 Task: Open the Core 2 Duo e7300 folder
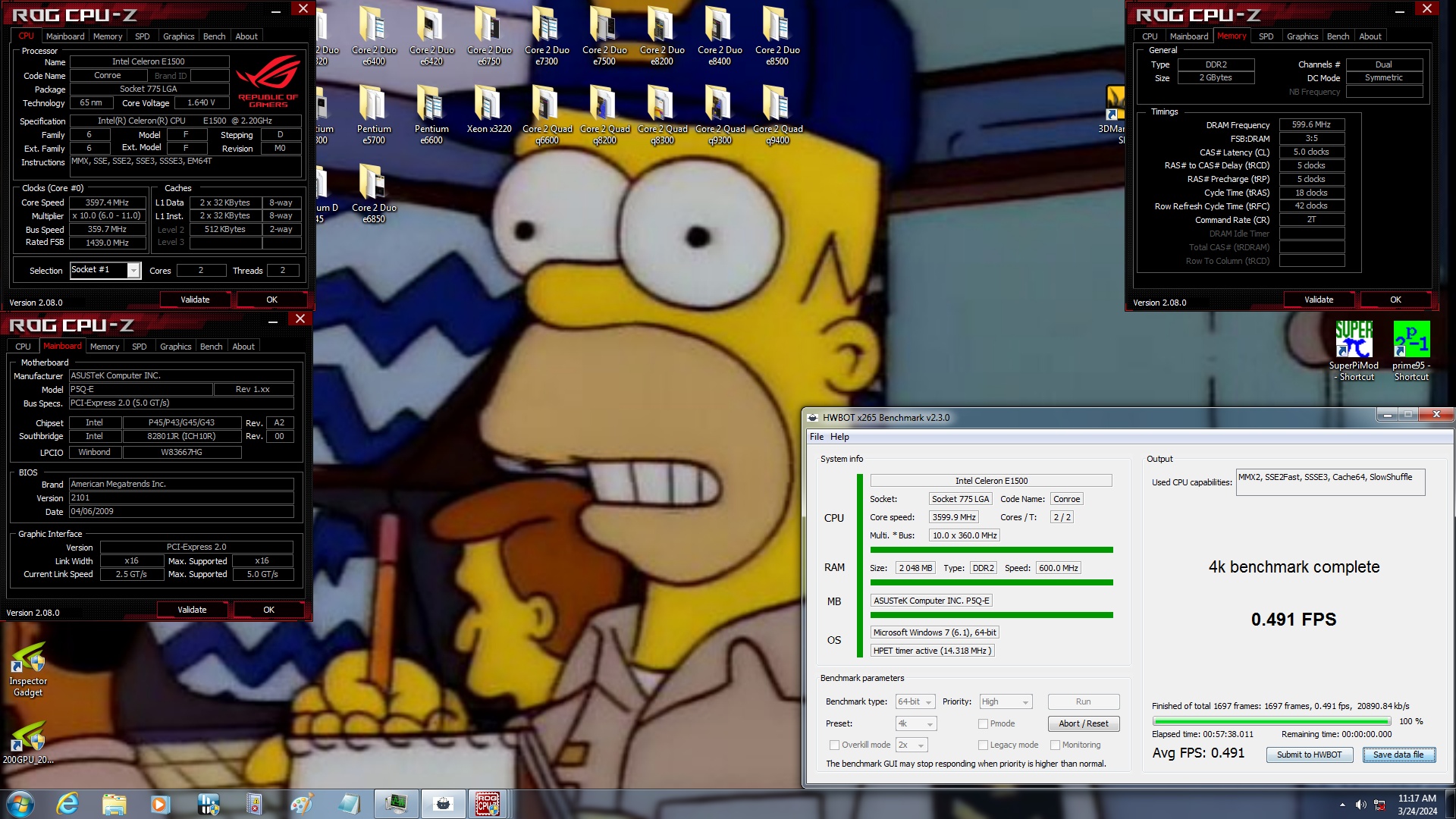547,36
